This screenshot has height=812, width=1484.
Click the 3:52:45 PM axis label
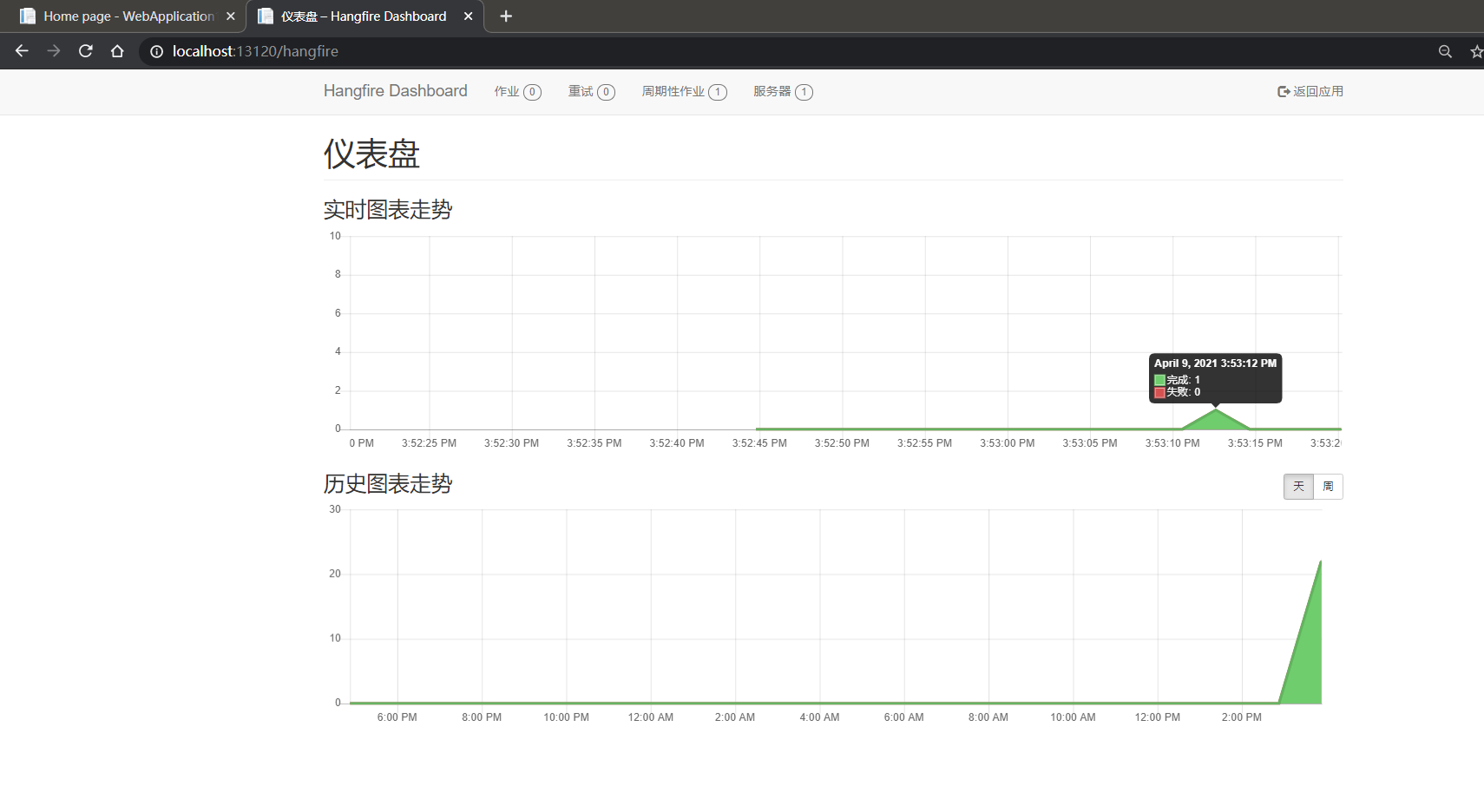point(759,443)
